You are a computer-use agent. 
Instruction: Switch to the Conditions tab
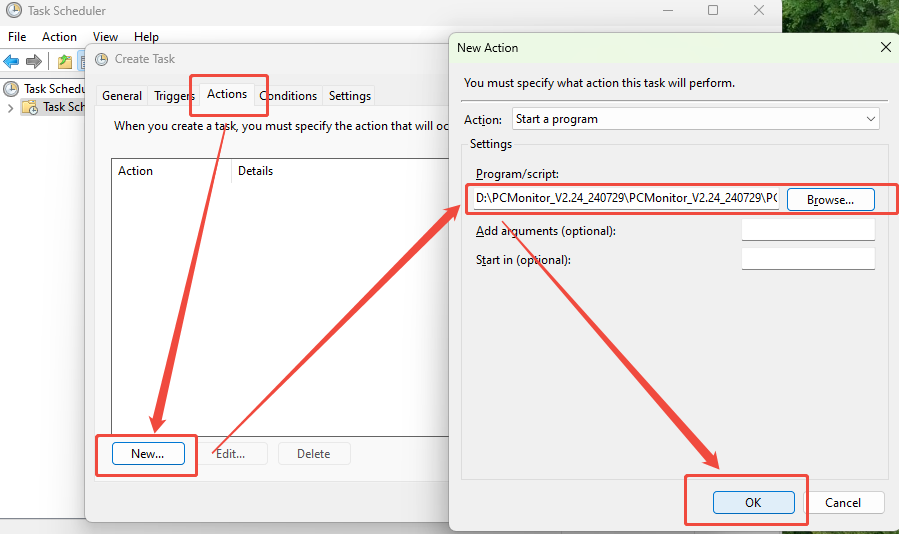288,96
